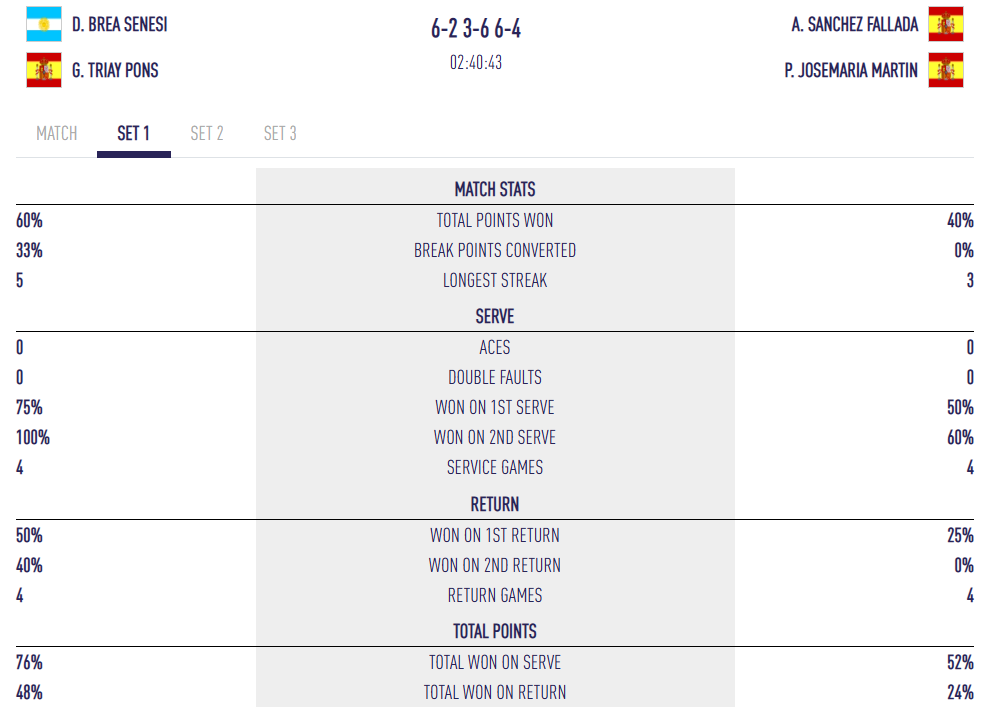This screenshot has height=722, width=987.
Task: Click the match score 6-2 3-6 6-4
Action: (476, 29)
